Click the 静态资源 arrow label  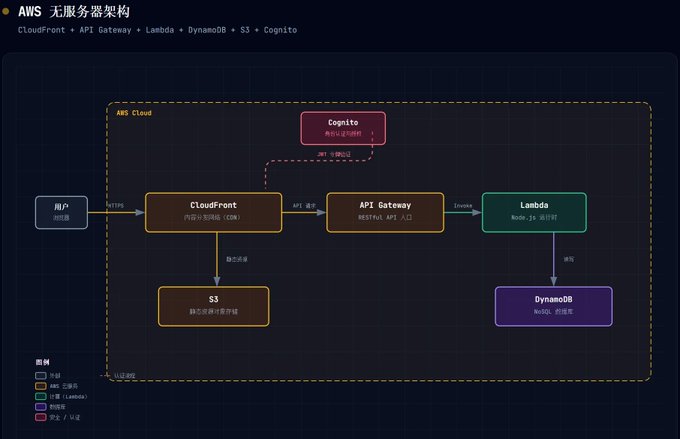pos(237,259)
